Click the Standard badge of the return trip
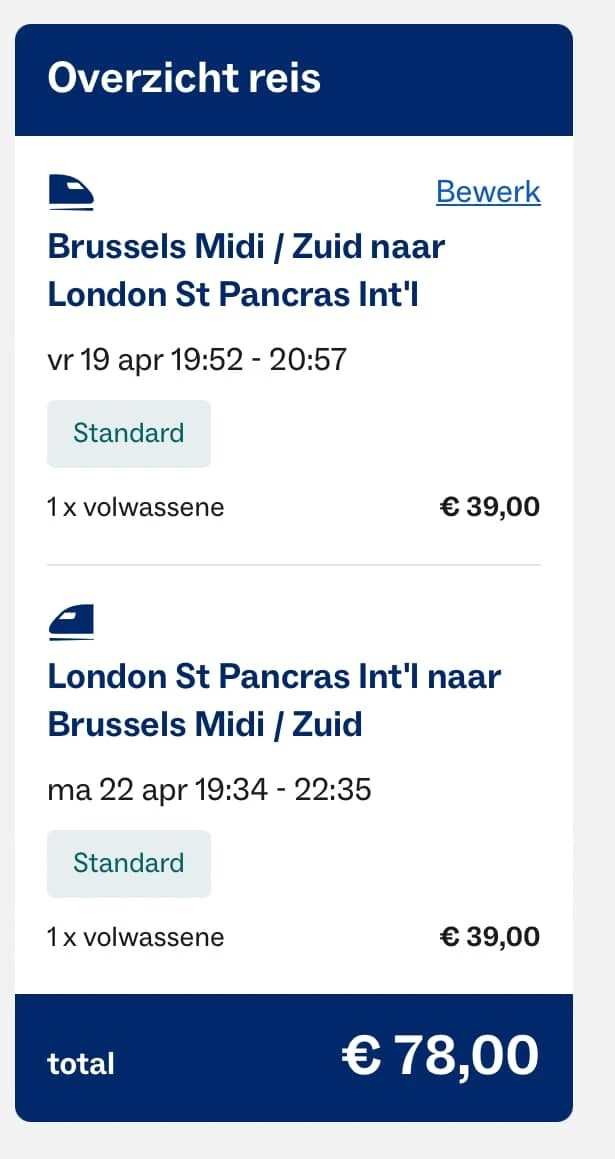 click(x=129, y=863)
